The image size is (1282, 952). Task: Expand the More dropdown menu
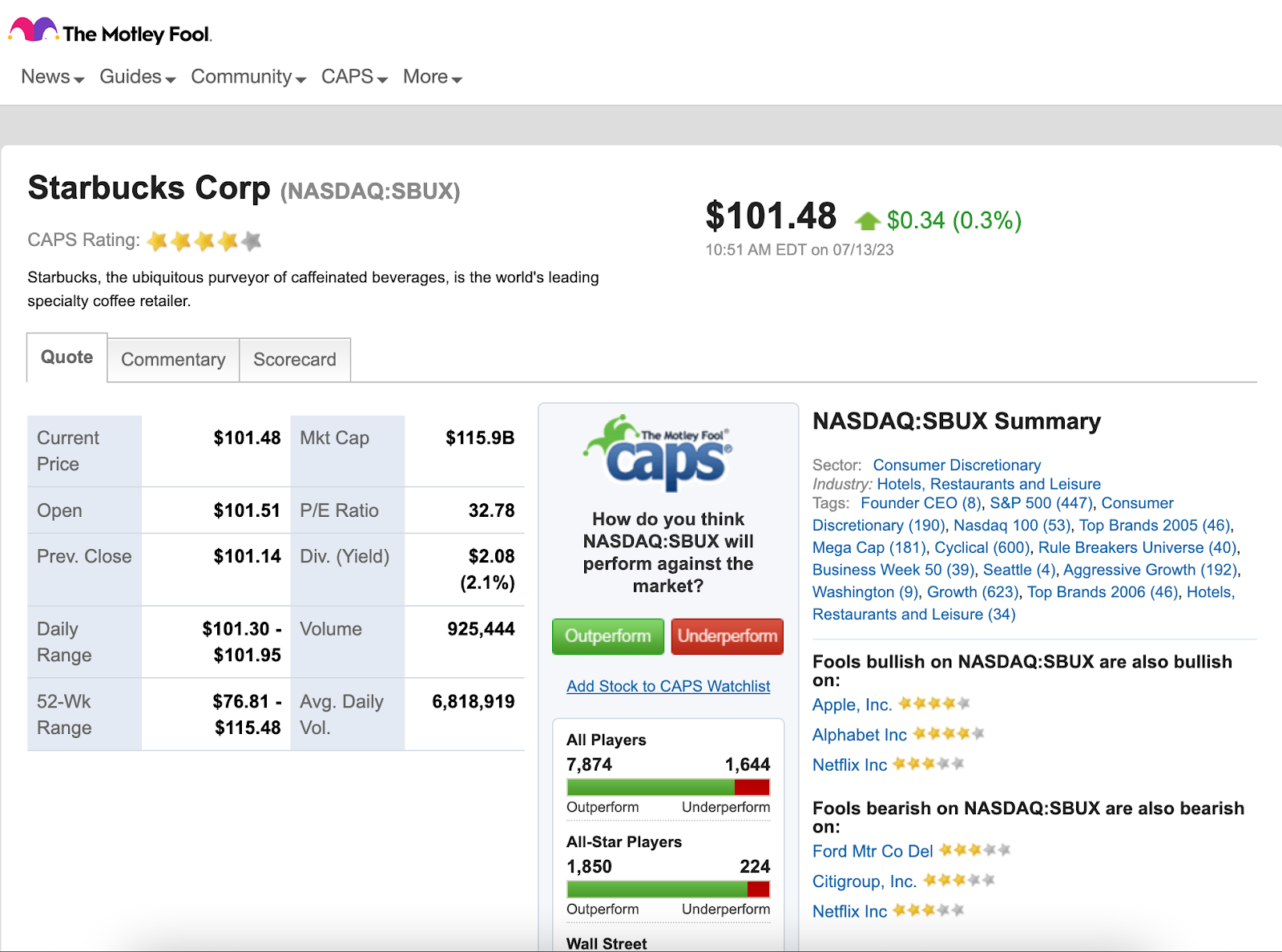(x=433, y=77)
